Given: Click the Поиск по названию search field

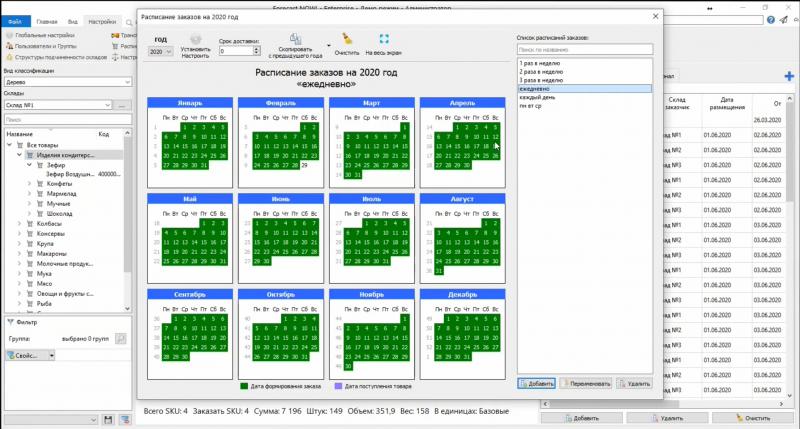Looking at the screenshot, I should pyautogui.click(x=583, y=49).
